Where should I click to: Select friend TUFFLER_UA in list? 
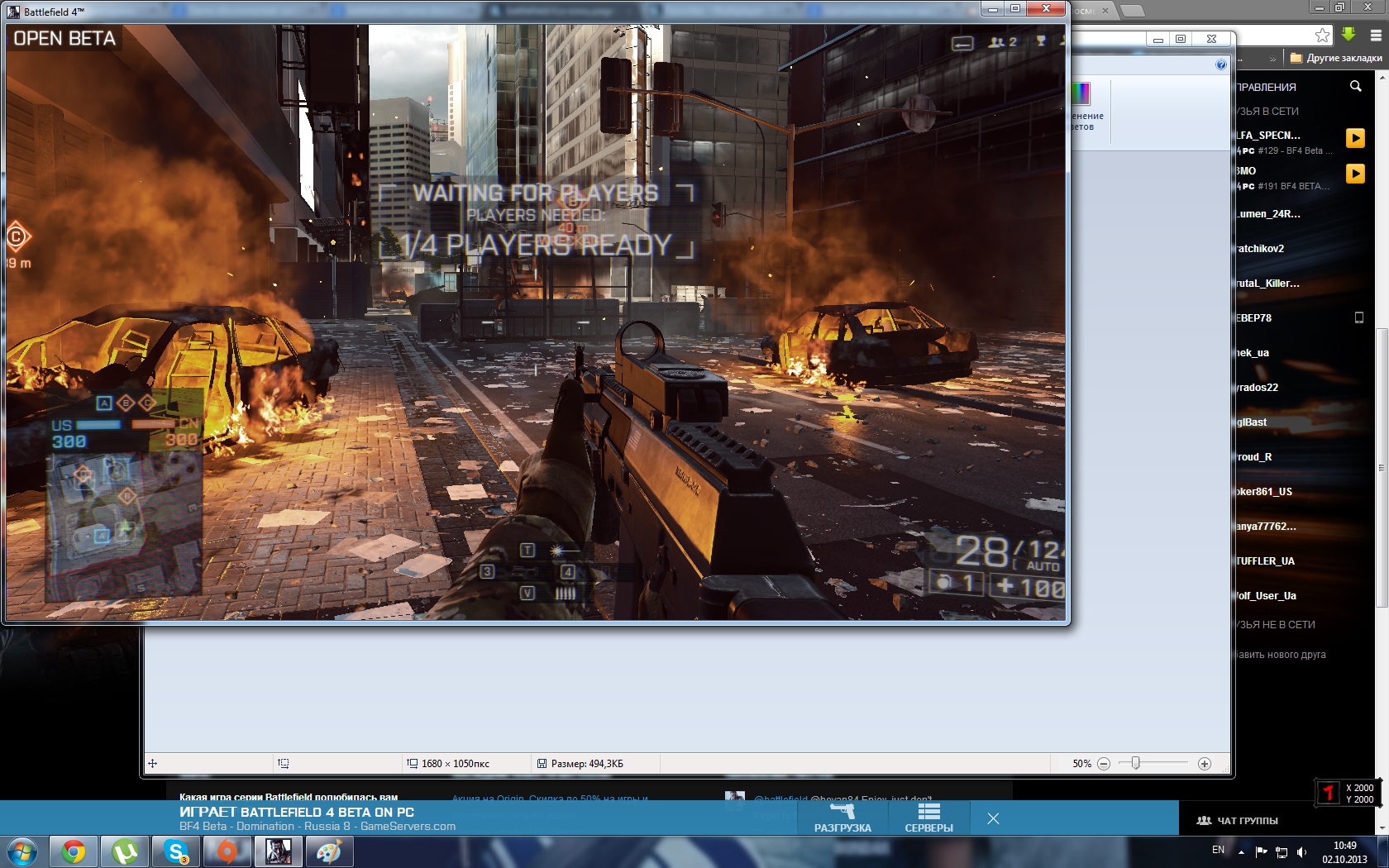point(1266,561)
